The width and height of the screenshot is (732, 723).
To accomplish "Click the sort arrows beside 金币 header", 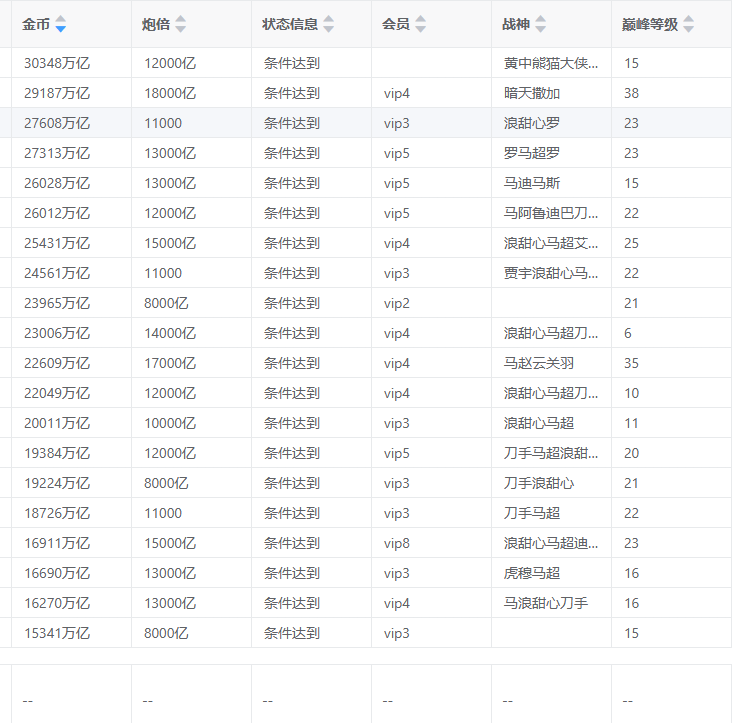I will [x=60, y=24].
